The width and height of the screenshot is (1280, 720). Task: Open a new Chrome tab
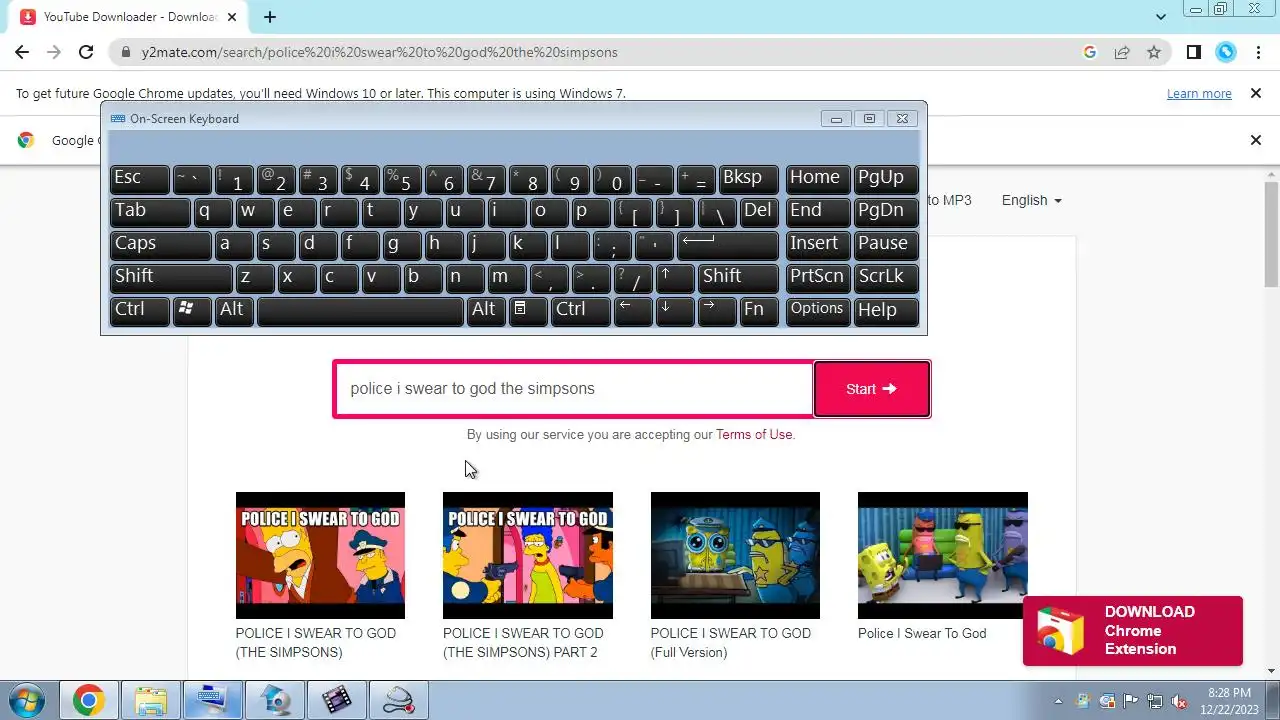pyautogui.click(x=270, y=17)
